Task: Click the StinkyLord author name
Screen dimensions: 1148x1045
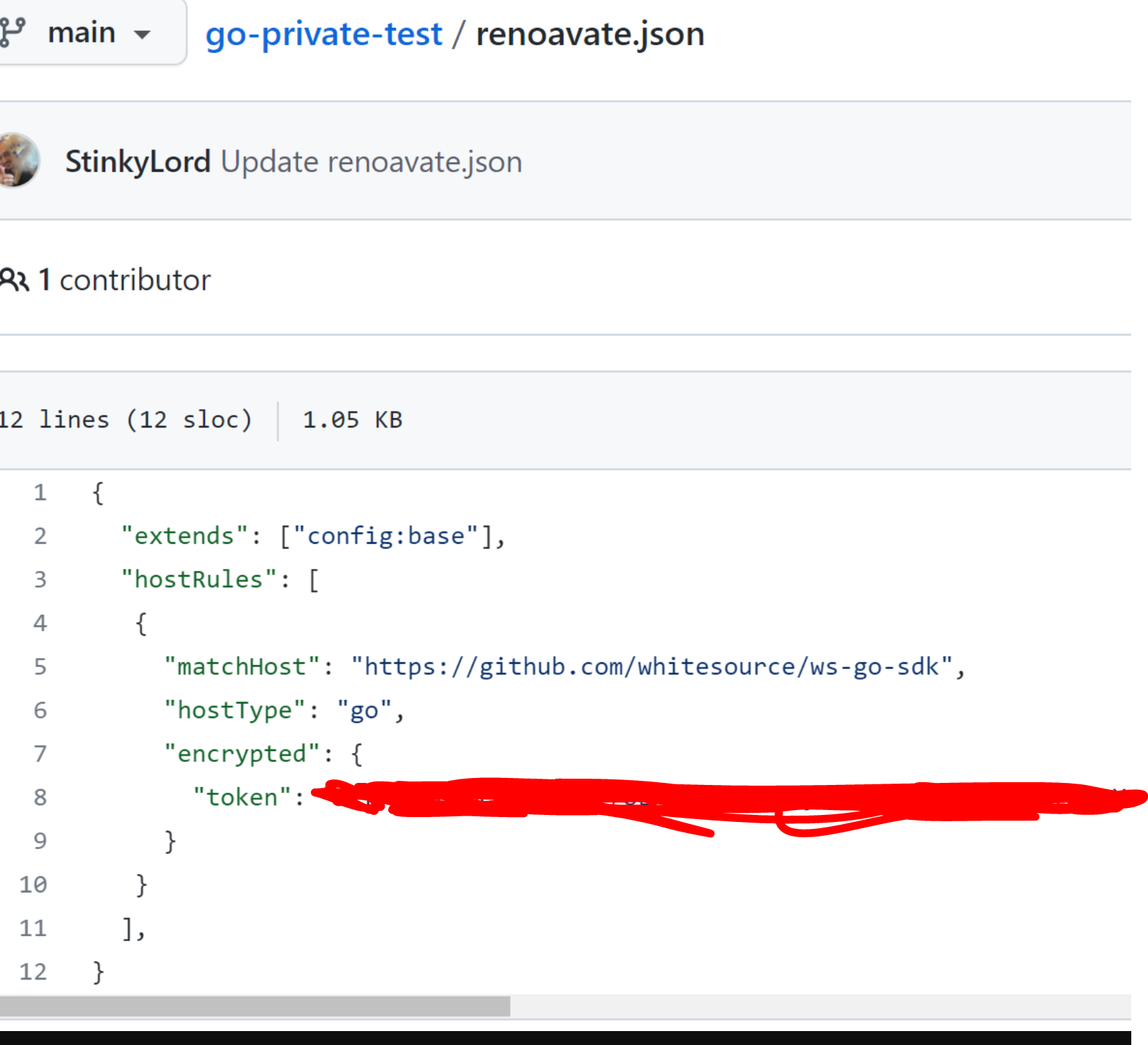Action: [137, 161]
